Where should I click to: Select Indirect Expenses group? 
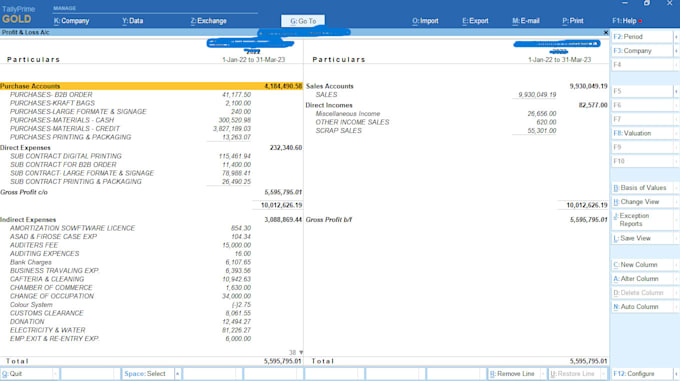pyautogui.click(x=28, y=220)
